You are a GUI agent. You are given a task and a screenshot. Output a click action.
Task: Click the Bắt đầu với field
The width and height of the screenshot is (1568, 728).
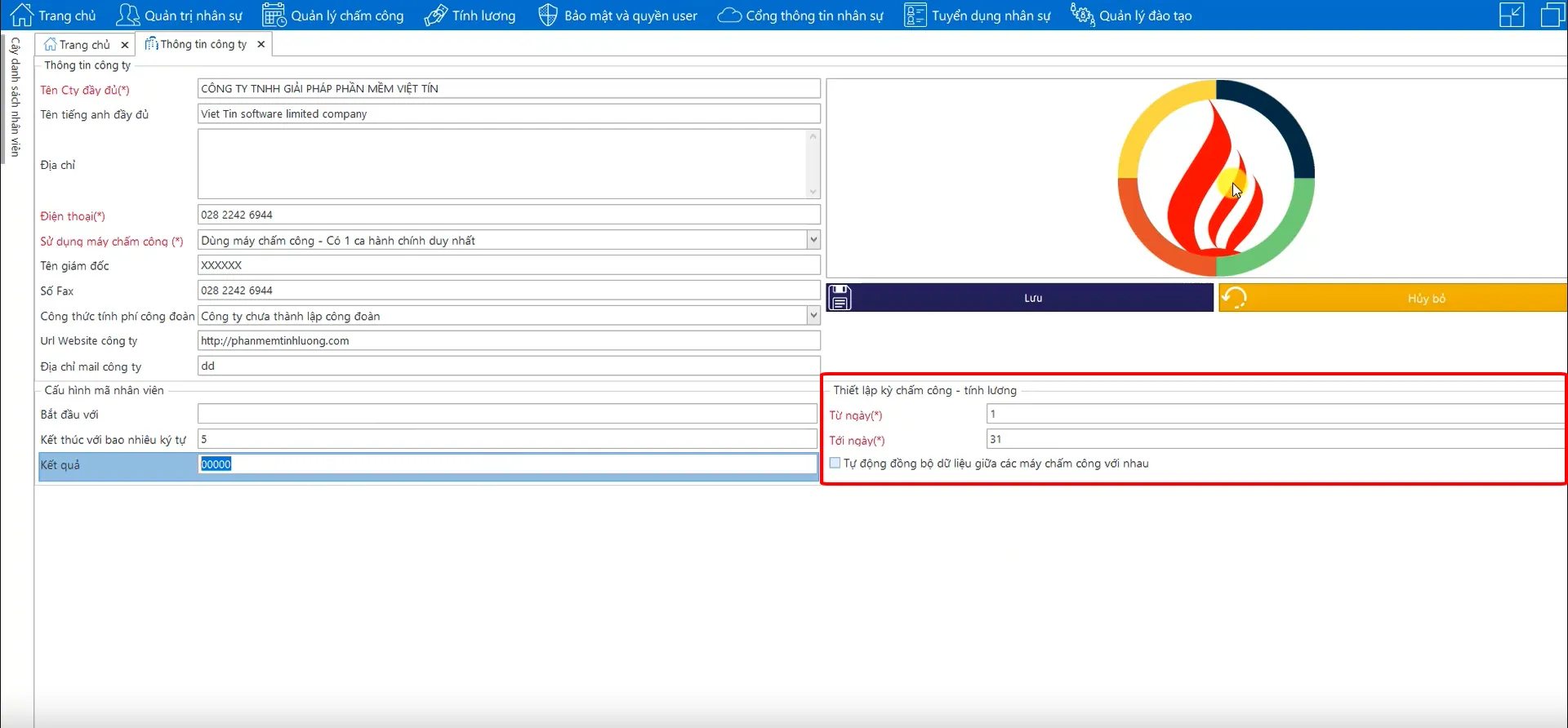pos(507,414)
